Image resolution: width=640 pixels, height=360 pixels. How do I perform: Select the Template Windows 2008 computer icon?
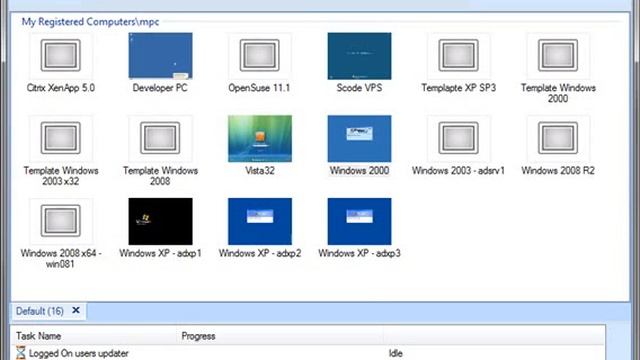click(160, 138)
